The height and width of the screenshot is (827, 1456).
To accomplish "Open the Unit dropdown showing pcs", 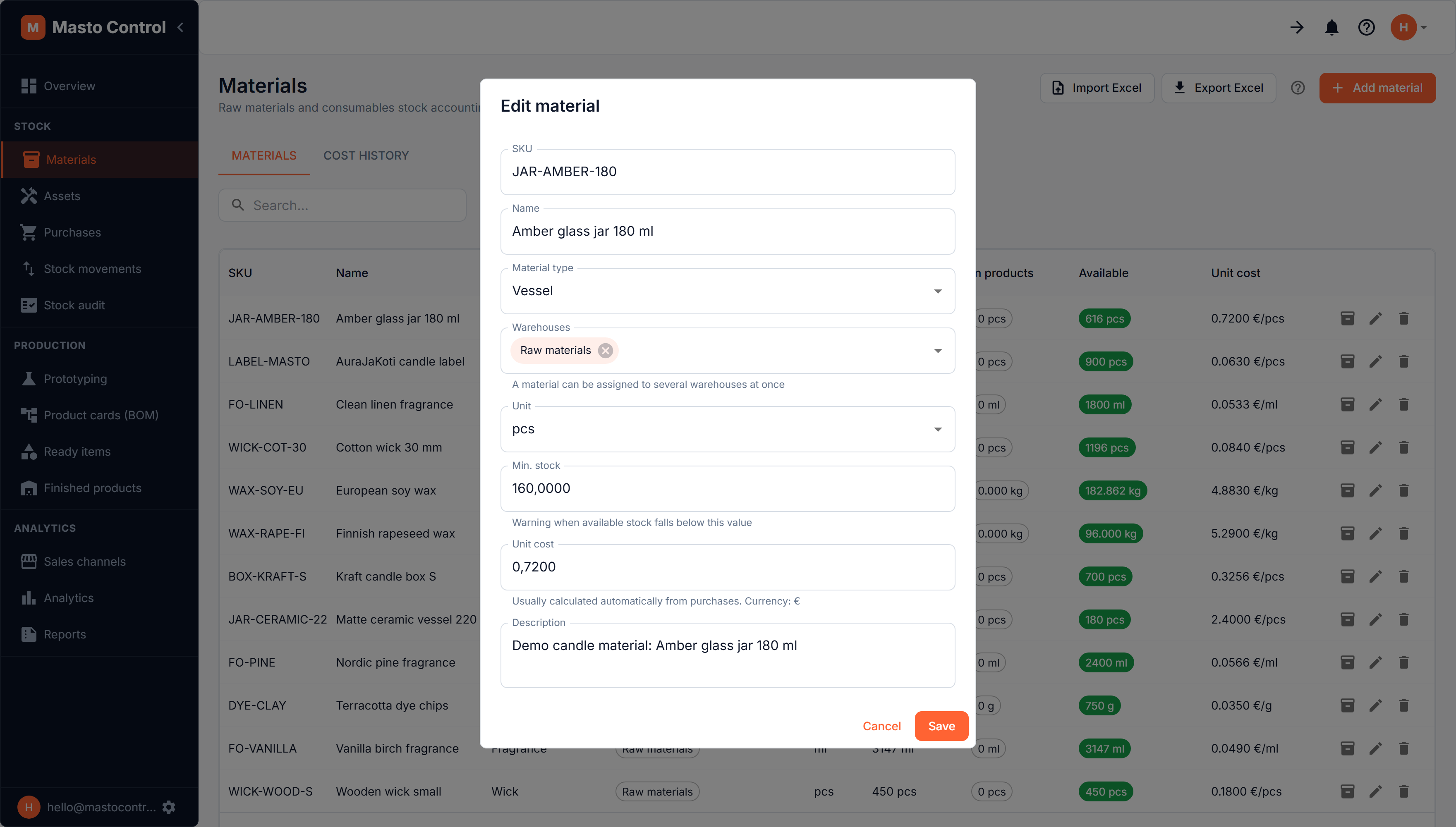I will [x=727, y=429].
